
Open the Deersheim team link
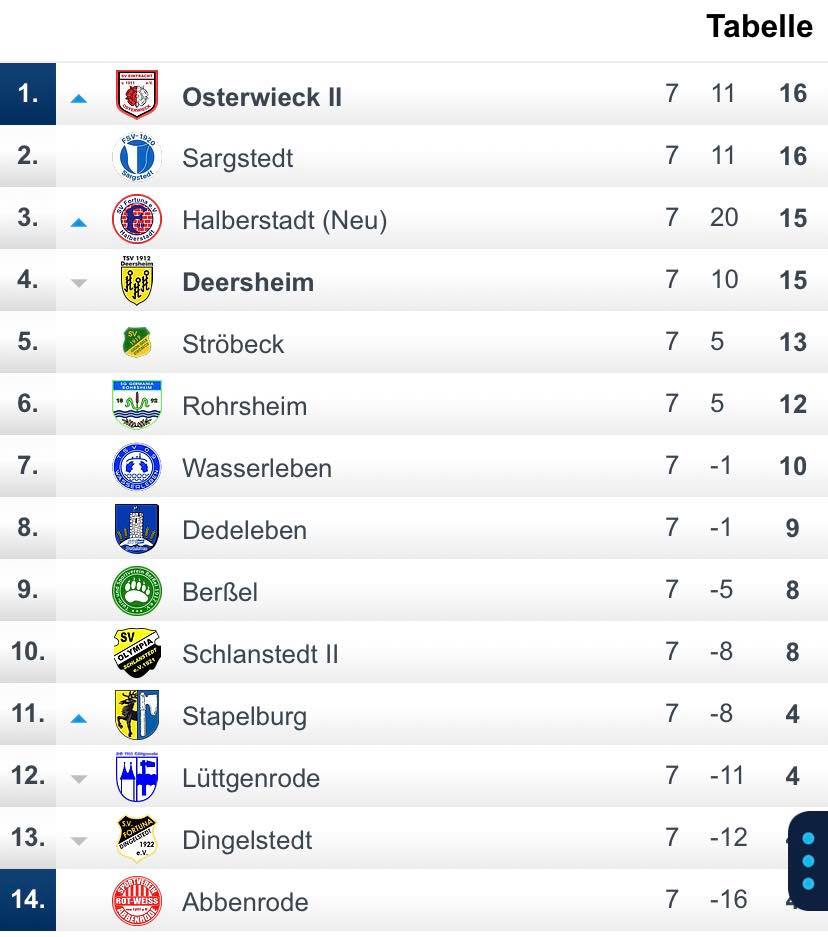tap(248, 282)
